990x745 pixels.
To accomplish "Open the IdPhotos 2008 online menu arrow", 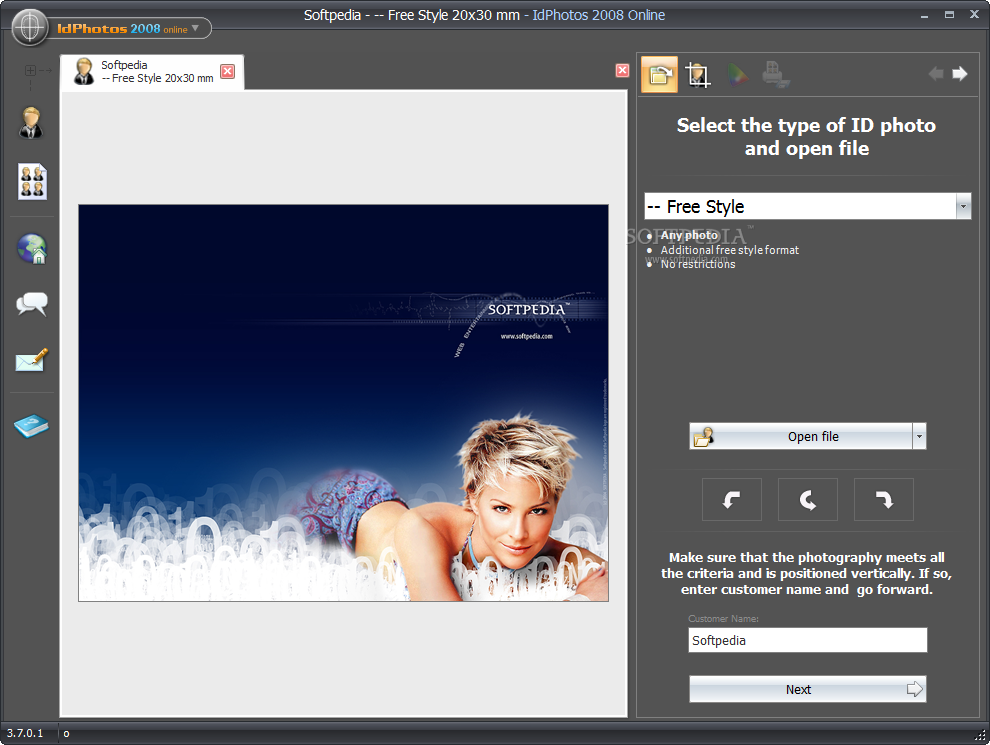I will coord(196,28).
